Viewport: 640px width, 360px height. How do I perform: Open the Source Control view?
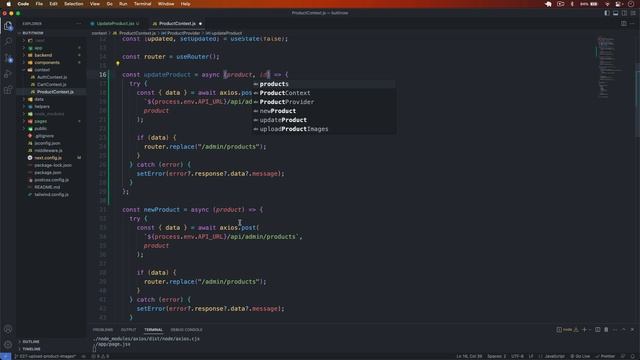[8, 58]
